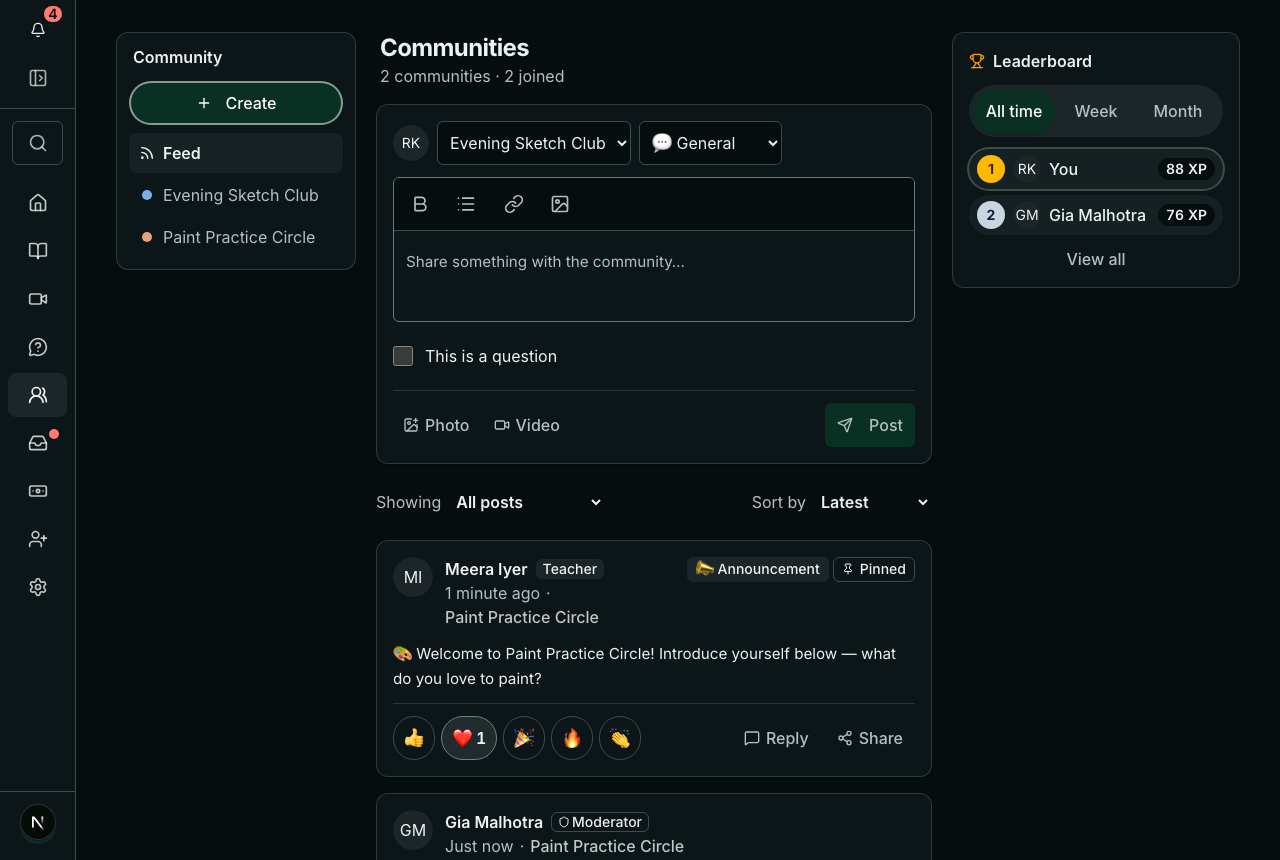Share Meera Iyer's post
Viewport: 1280px width, 860px height.
(x=870, y=738)
